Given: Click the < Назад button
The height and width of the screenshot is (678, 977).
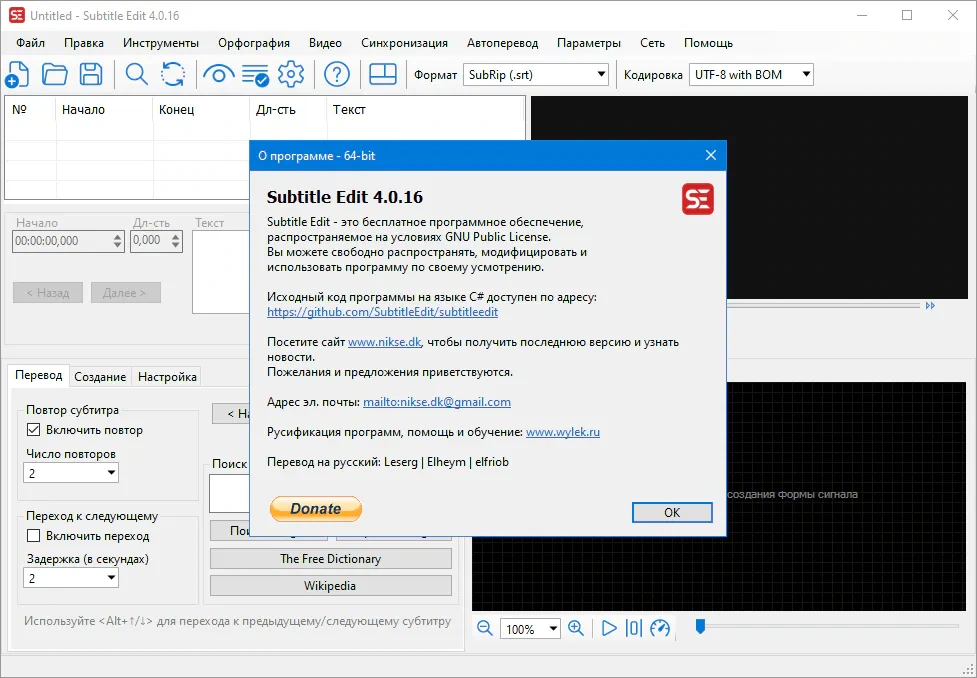Looking at the screenshot, I should (48, 292).
